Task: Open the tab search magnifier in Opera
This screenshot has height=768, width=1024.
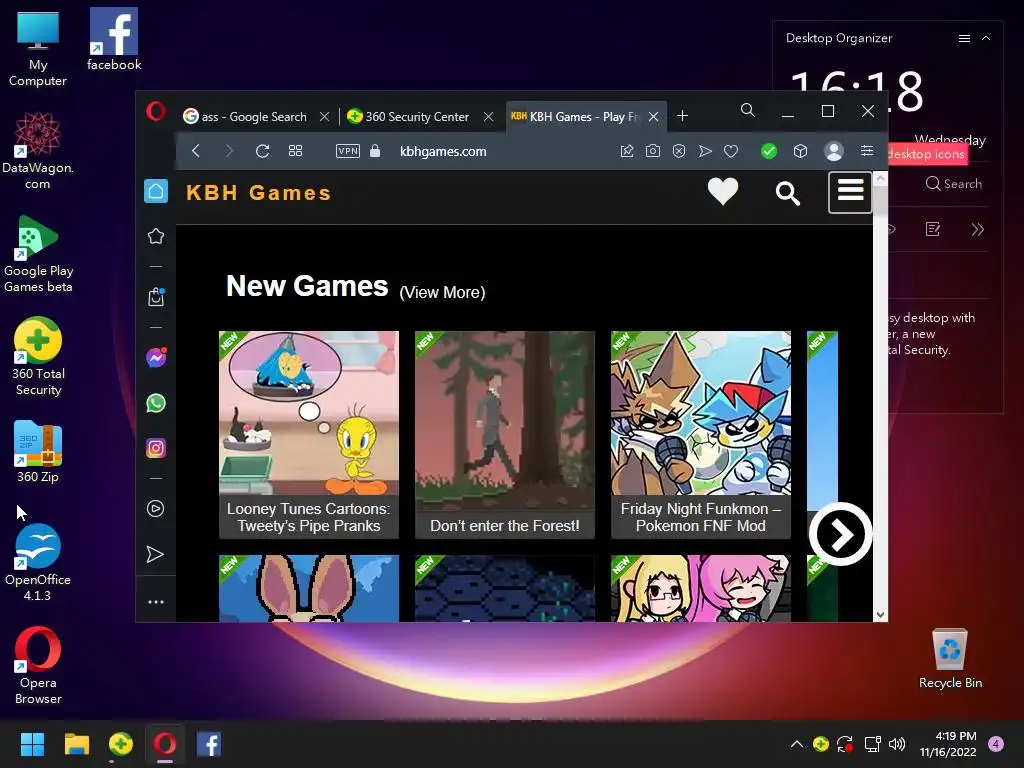Action: pos(748,110)
